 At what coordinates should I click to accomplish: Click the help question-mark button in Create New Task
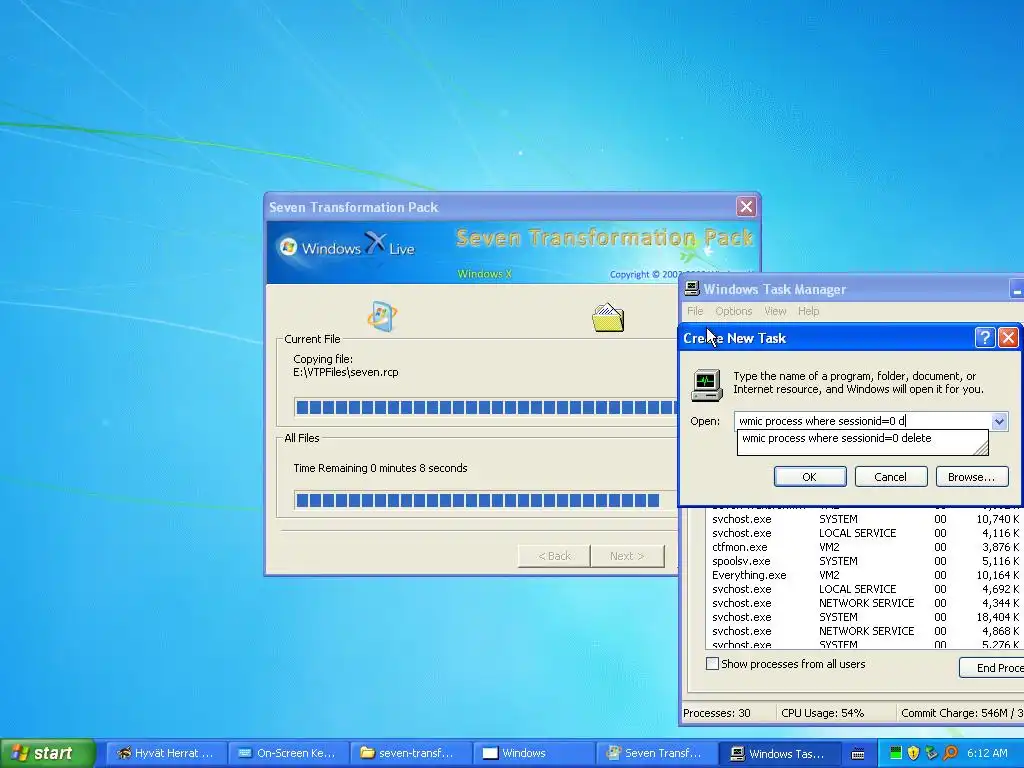click(985, 338)
